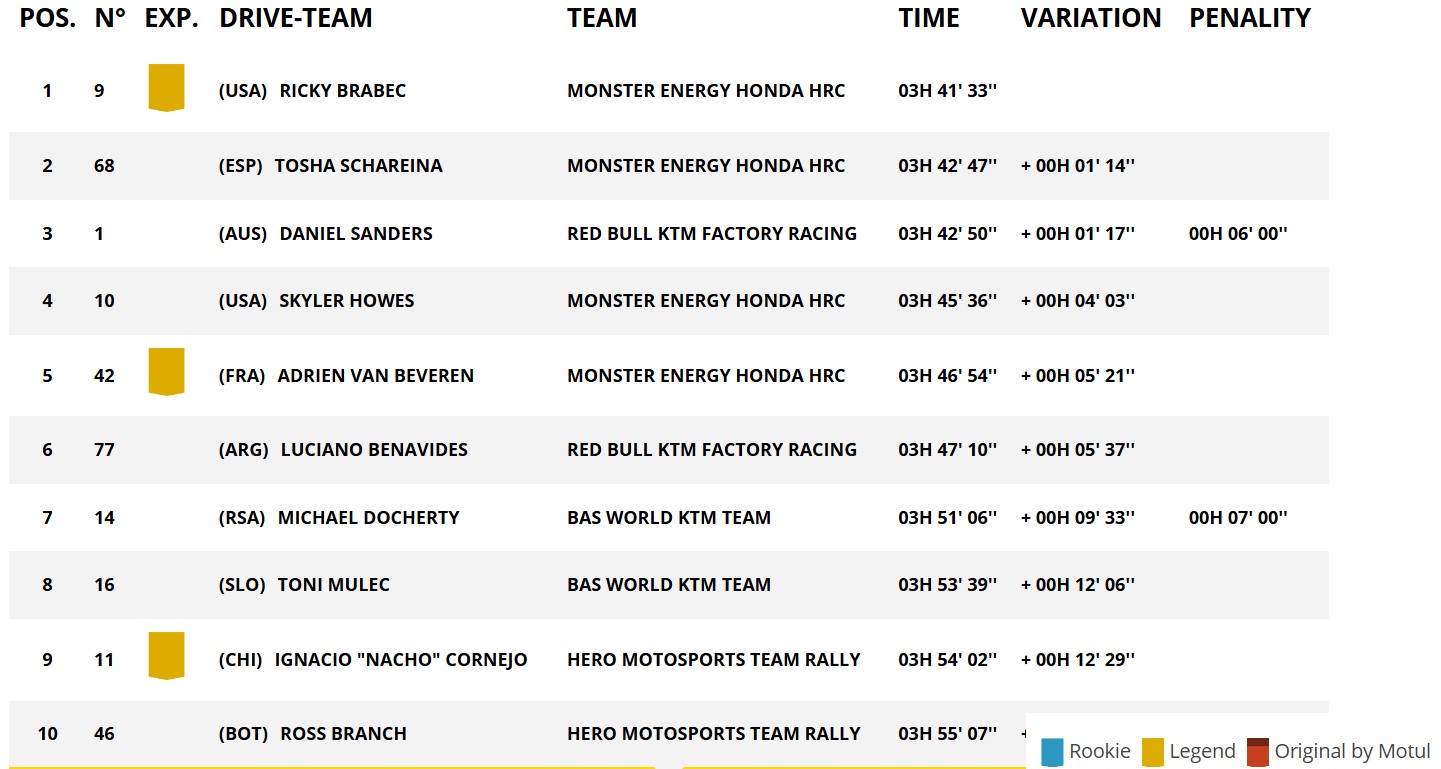Open Tosha Schareina's rider link
1441x769 pixels.
tap(358, 166)
